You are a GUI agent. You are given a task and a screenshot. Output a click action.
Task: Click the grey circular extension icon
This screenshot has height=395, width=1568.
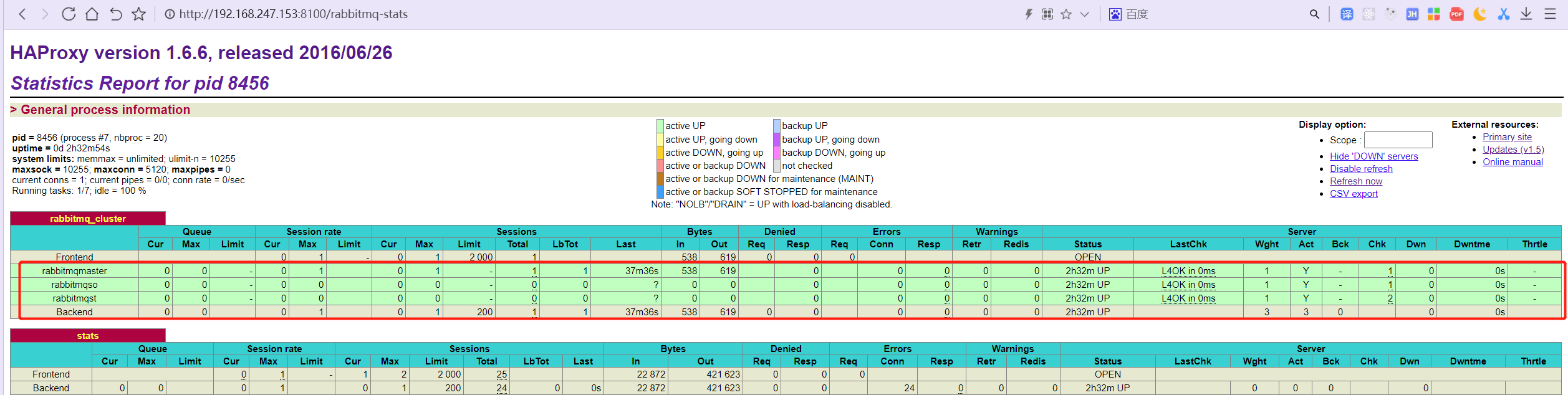(x=1390, y=14)
